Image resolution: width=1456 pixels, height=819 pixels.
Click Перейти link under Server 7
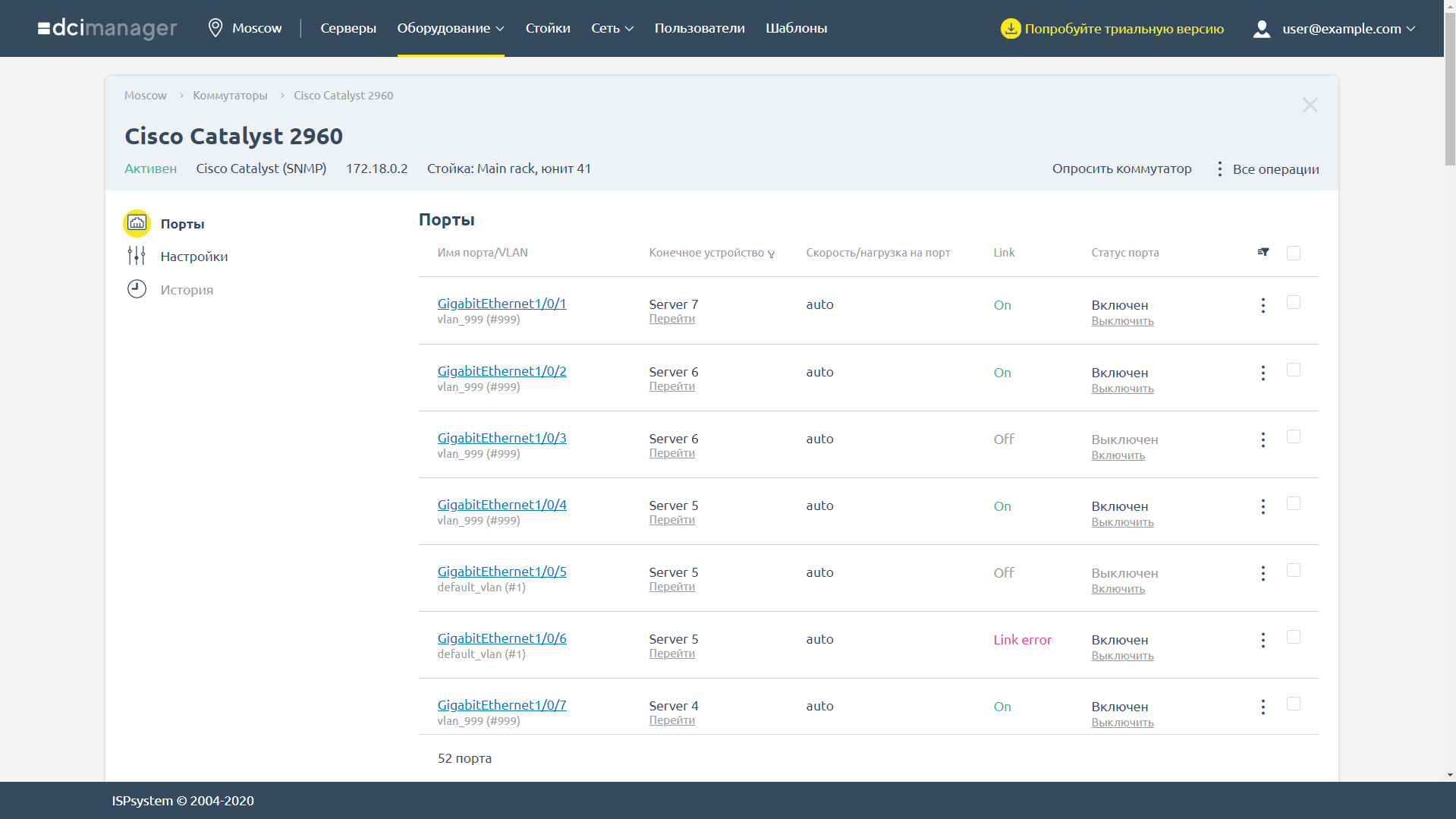tap(671, 319)
